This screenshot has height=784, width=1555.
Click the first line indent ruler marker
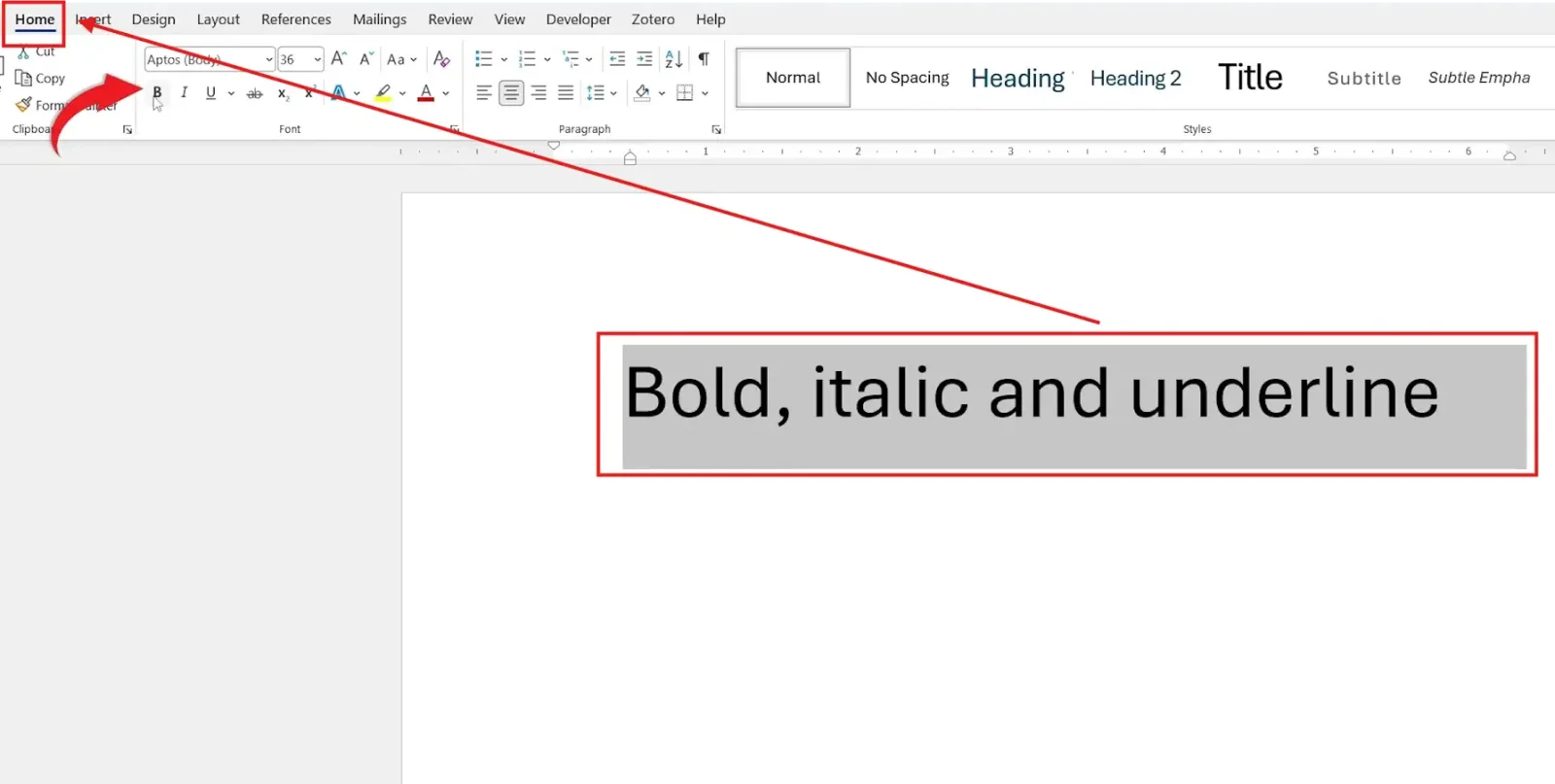pos(554,146)
